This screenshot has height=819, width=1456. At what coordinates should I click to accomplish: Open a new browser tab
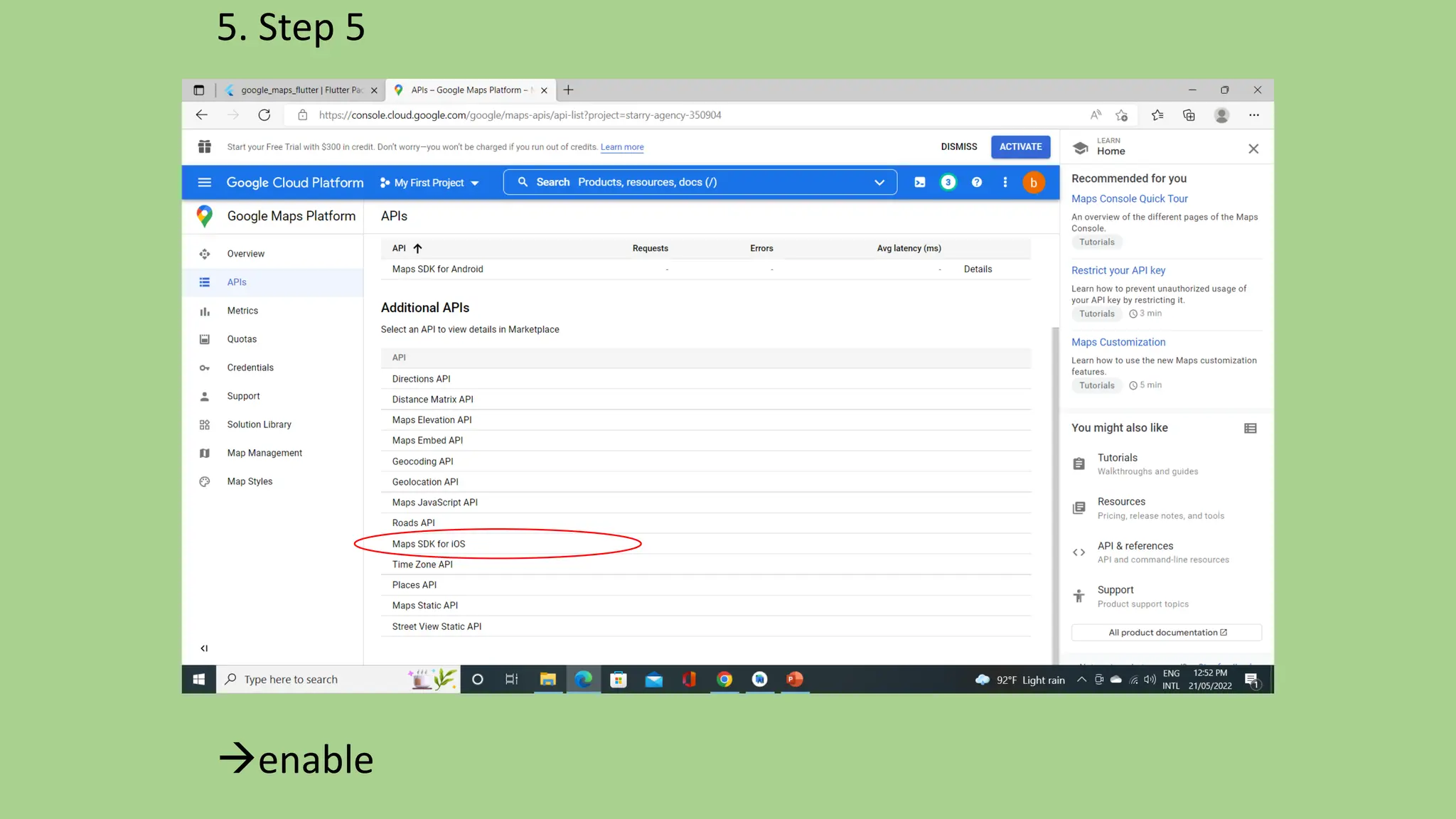tap(568, 90)
